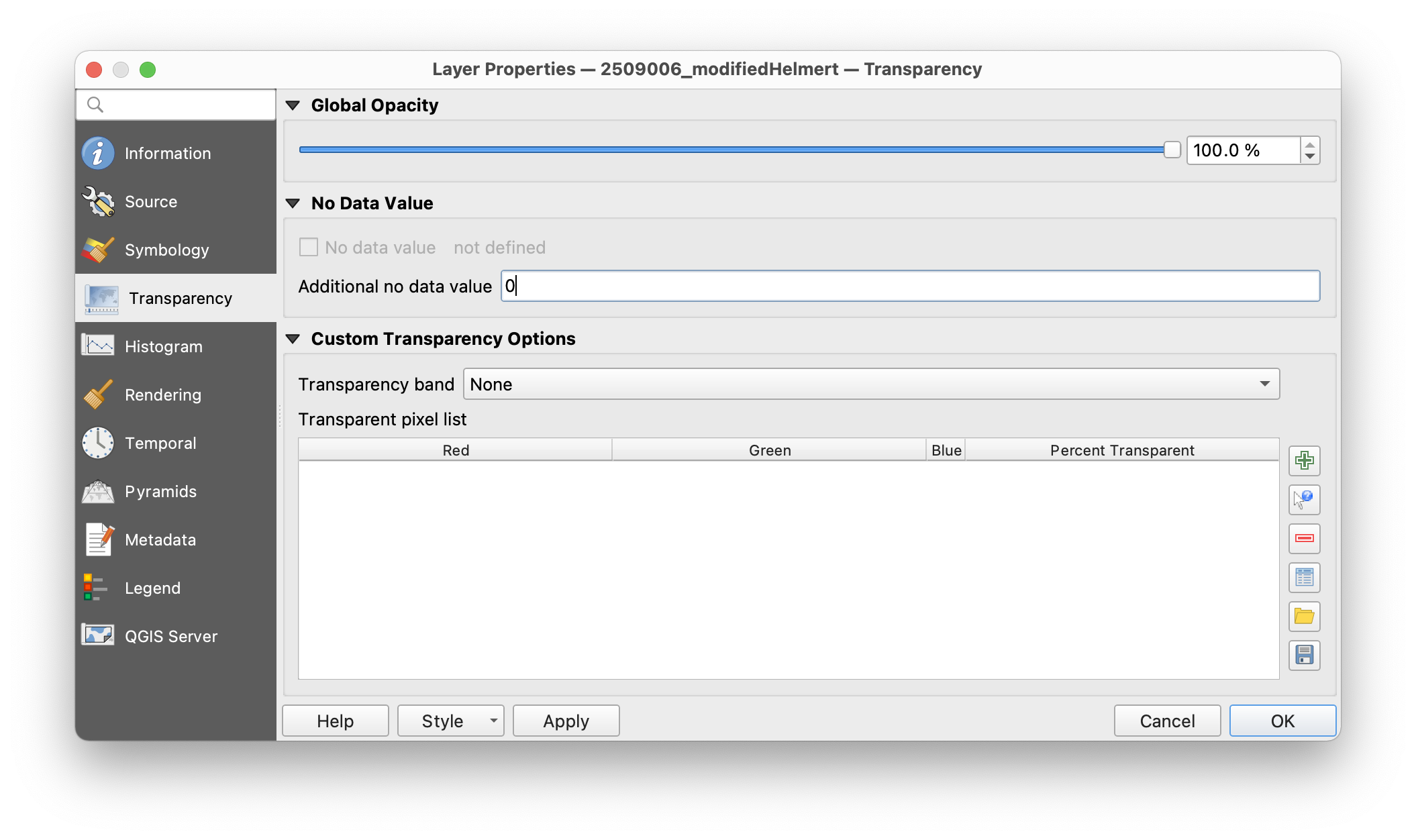Click the Apply button
Screen dimensions: 1416x840
click(x=566, y=721)
